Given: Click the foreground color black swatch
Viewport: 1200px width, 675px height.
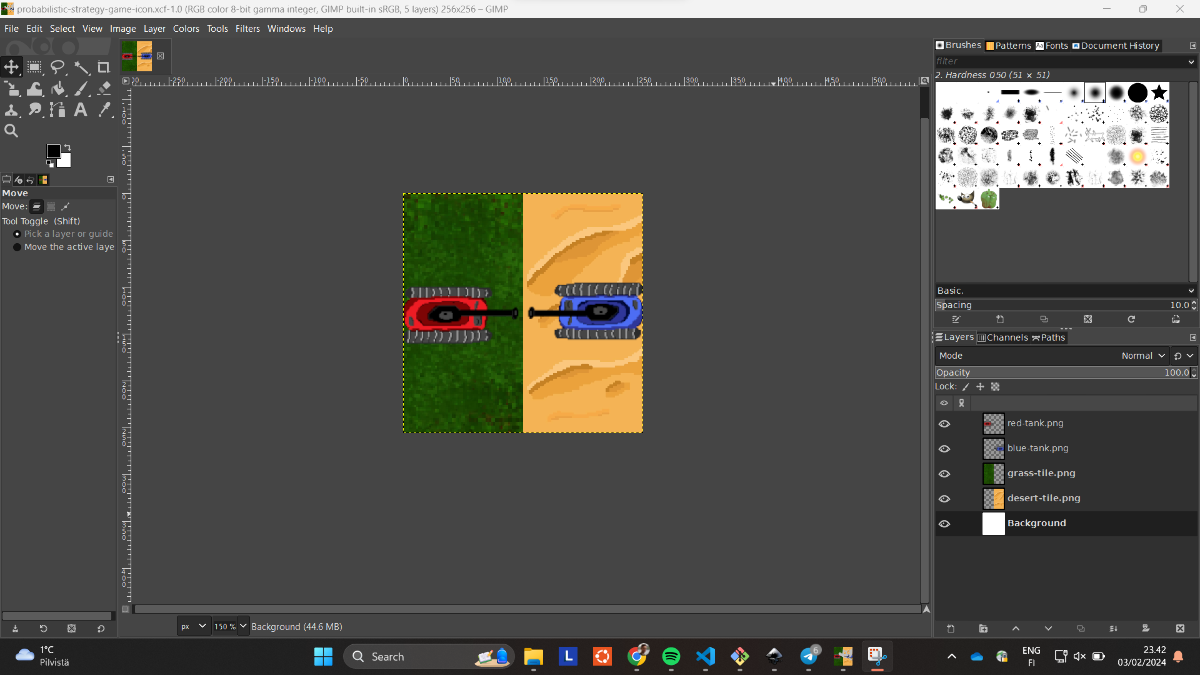Looking at the screenshot, I should tap(53, 151).
